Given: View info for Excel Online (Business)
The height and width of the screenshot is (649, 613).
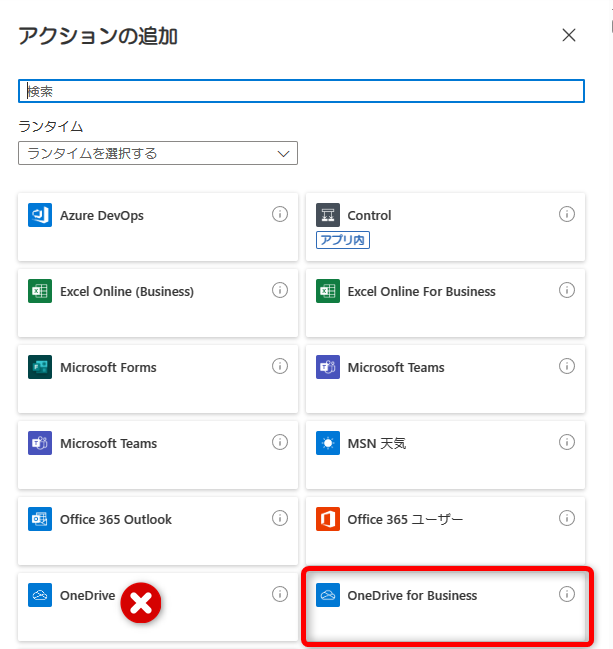Looking at the screenshot, I should coord(280,290).
